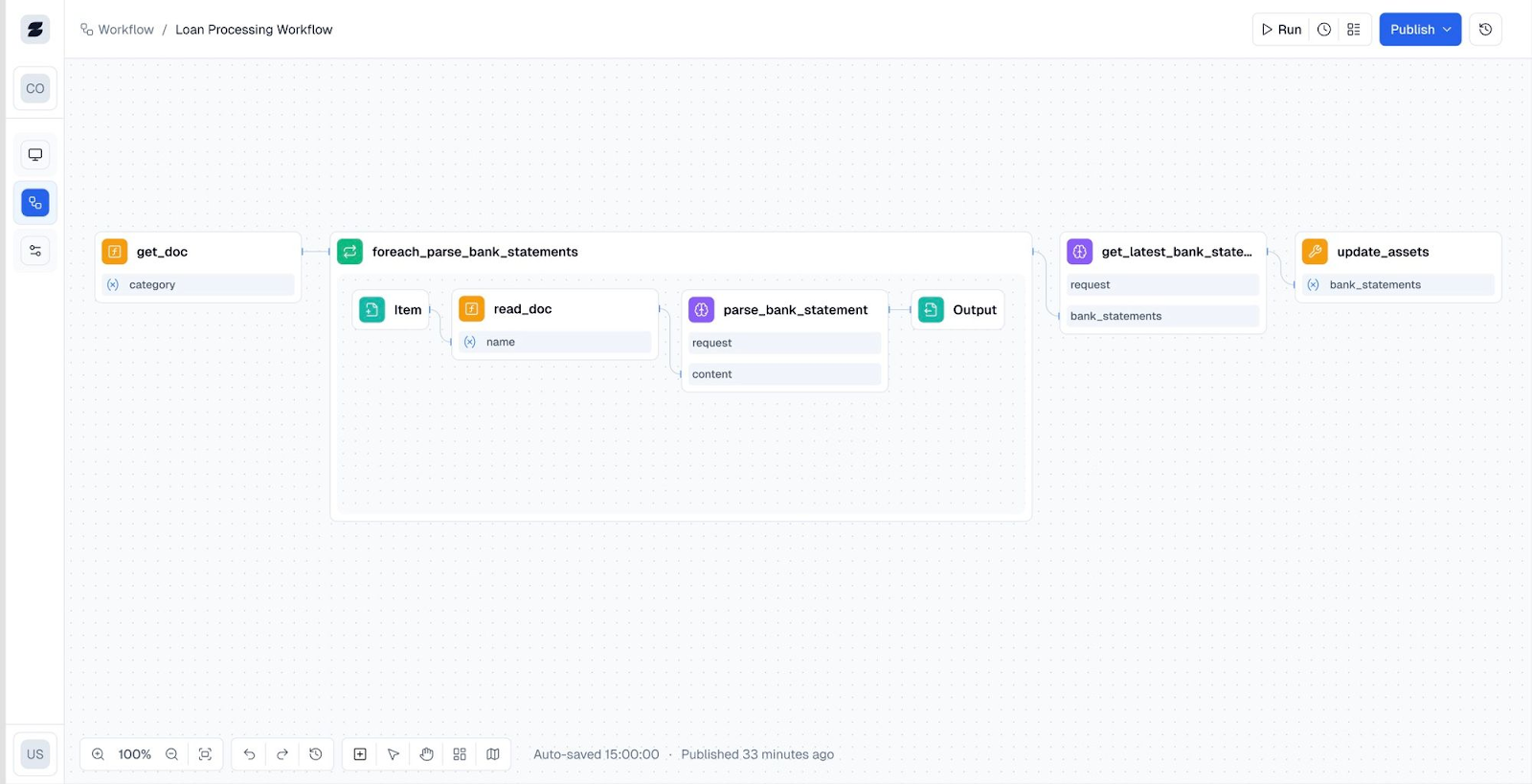Click the app logo icon
Screen dimensions: 1532x784
tap(35, 30)
